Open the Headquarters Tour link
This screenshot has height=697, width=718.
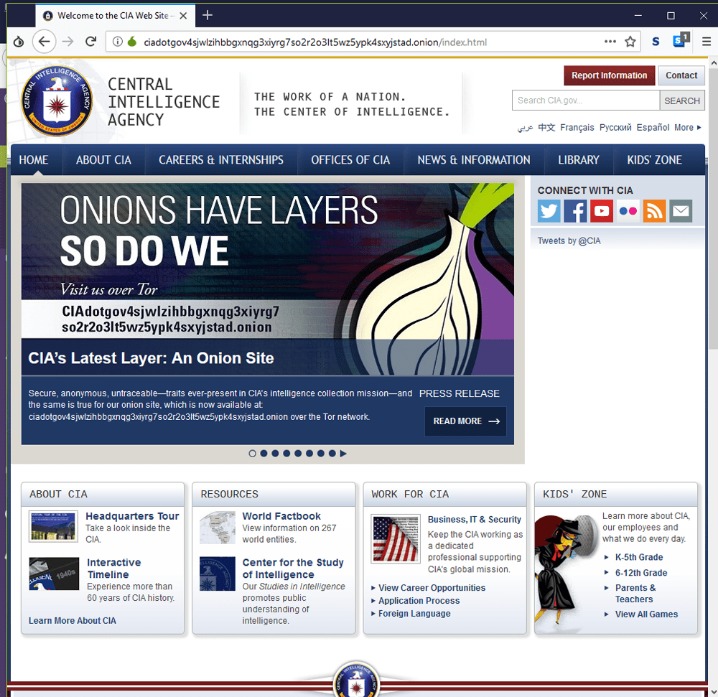(132, 516)
